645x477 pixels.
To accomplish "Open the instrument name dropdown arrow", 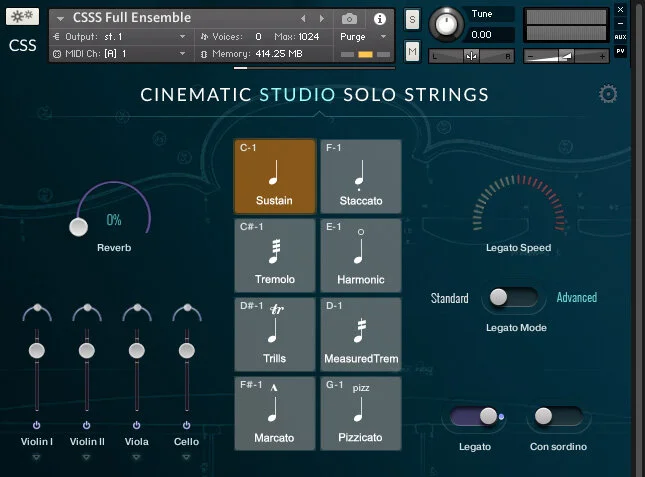I will click(x=60, y=19).
